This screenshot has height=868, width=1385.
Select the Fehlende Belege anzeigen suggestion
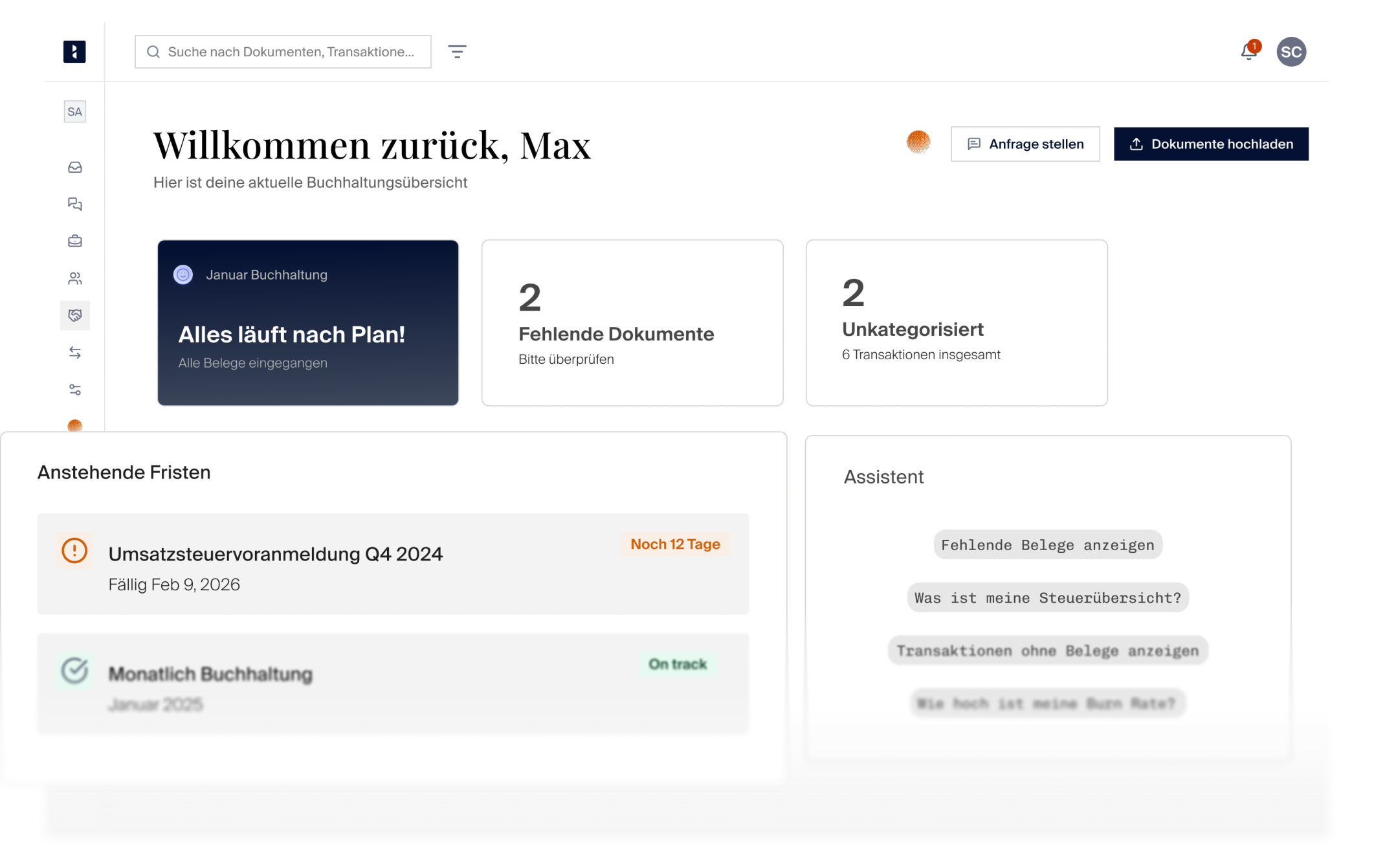(1047, 545)
